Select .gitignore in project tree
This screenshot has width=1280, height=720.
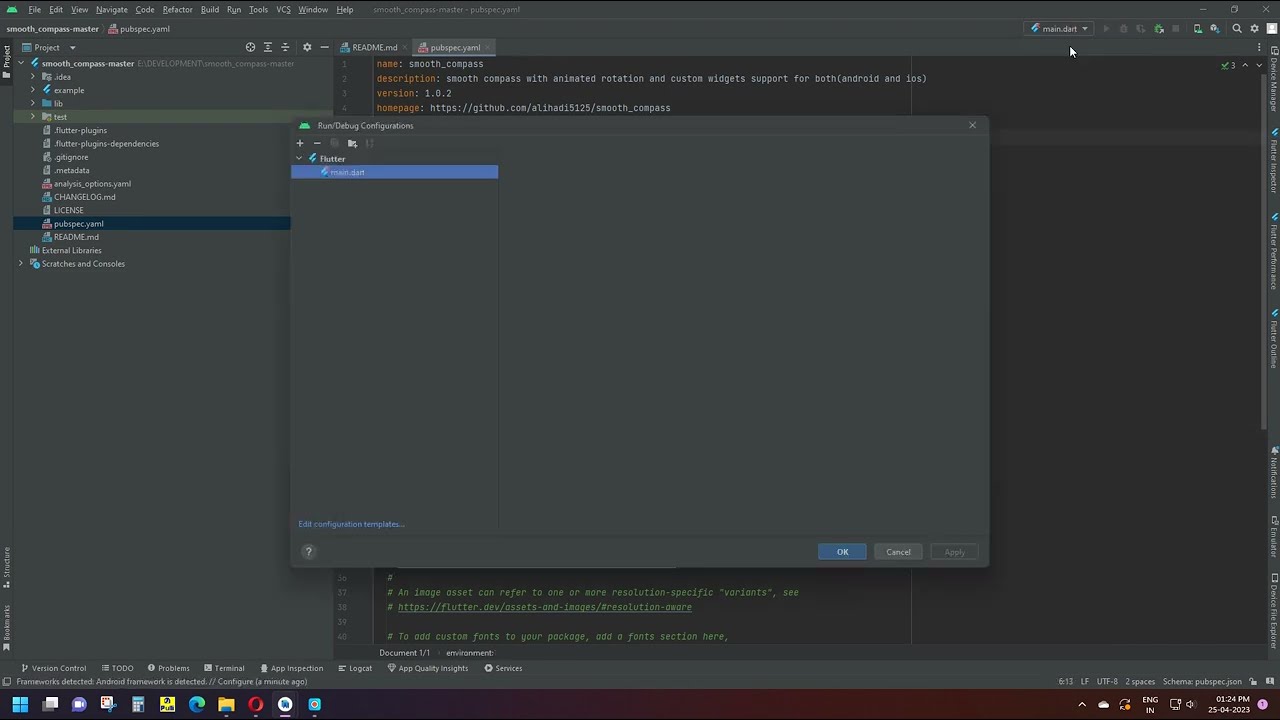click(x=71, y=157)
